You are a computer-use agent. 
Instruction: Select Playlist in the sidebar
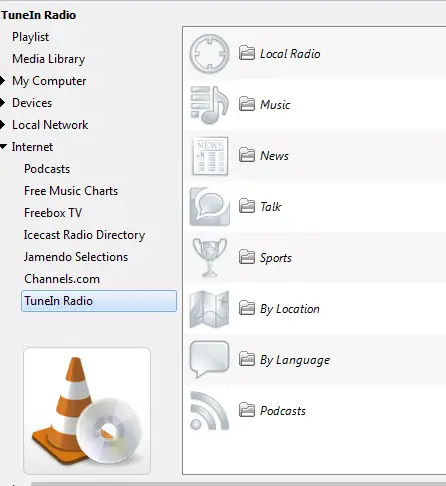(x=30, y=37)
